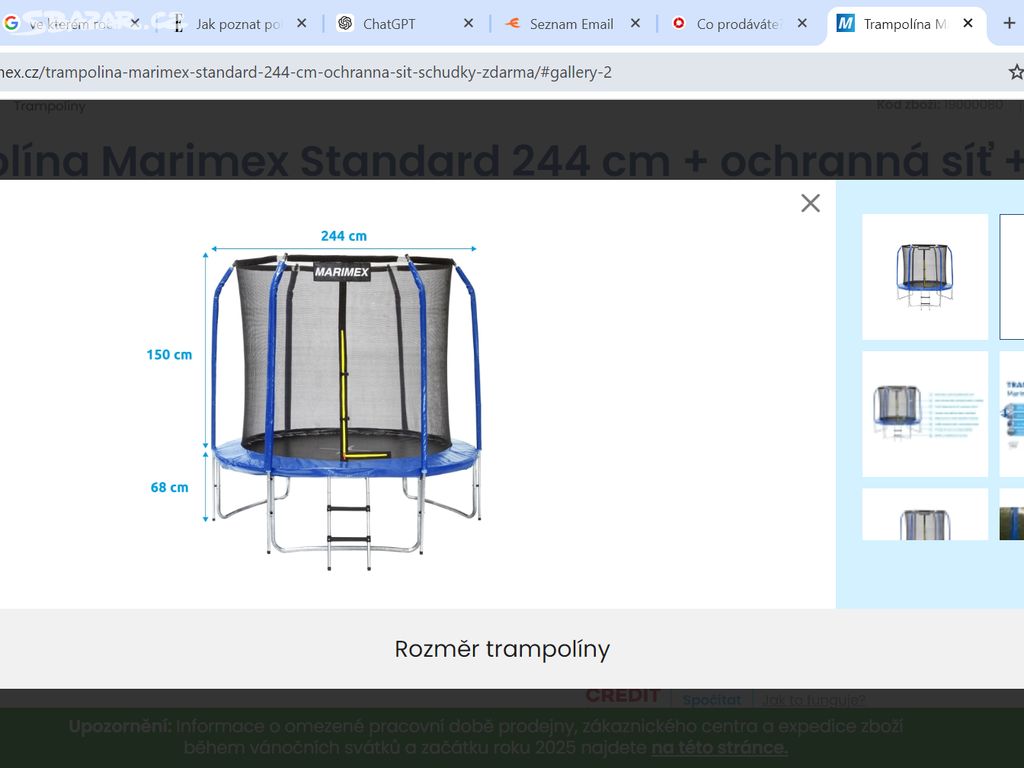Viewport: 1024px width, 768px height.
Task: Bookmark this page with the star icon
Action: click(1016, 72)
